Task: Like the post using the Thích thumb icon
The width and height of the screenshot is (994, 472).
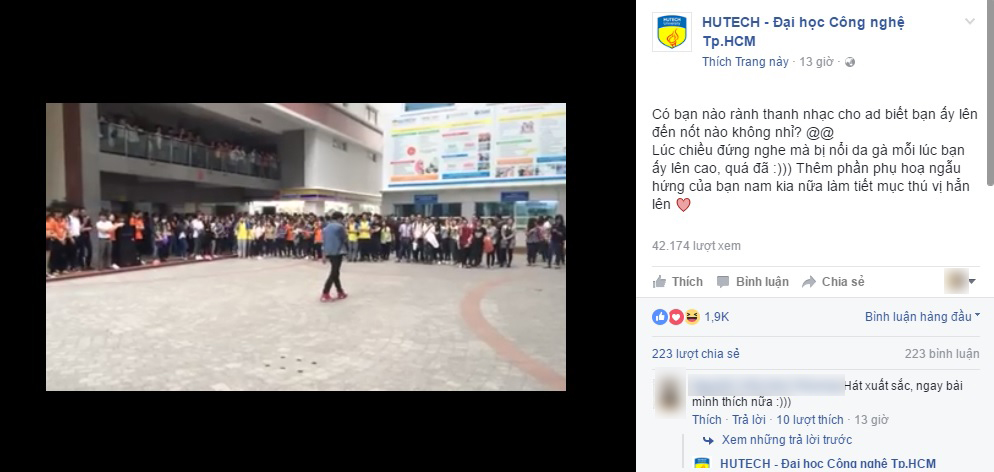Action: pyautogui.click(x=660, y=282)
